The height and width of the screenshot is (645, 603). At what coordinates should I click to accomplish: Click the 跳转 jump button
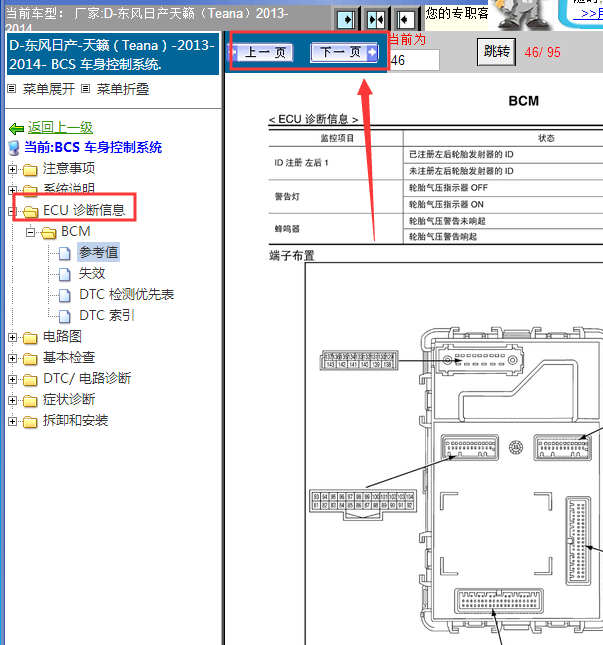pos(496,51)
